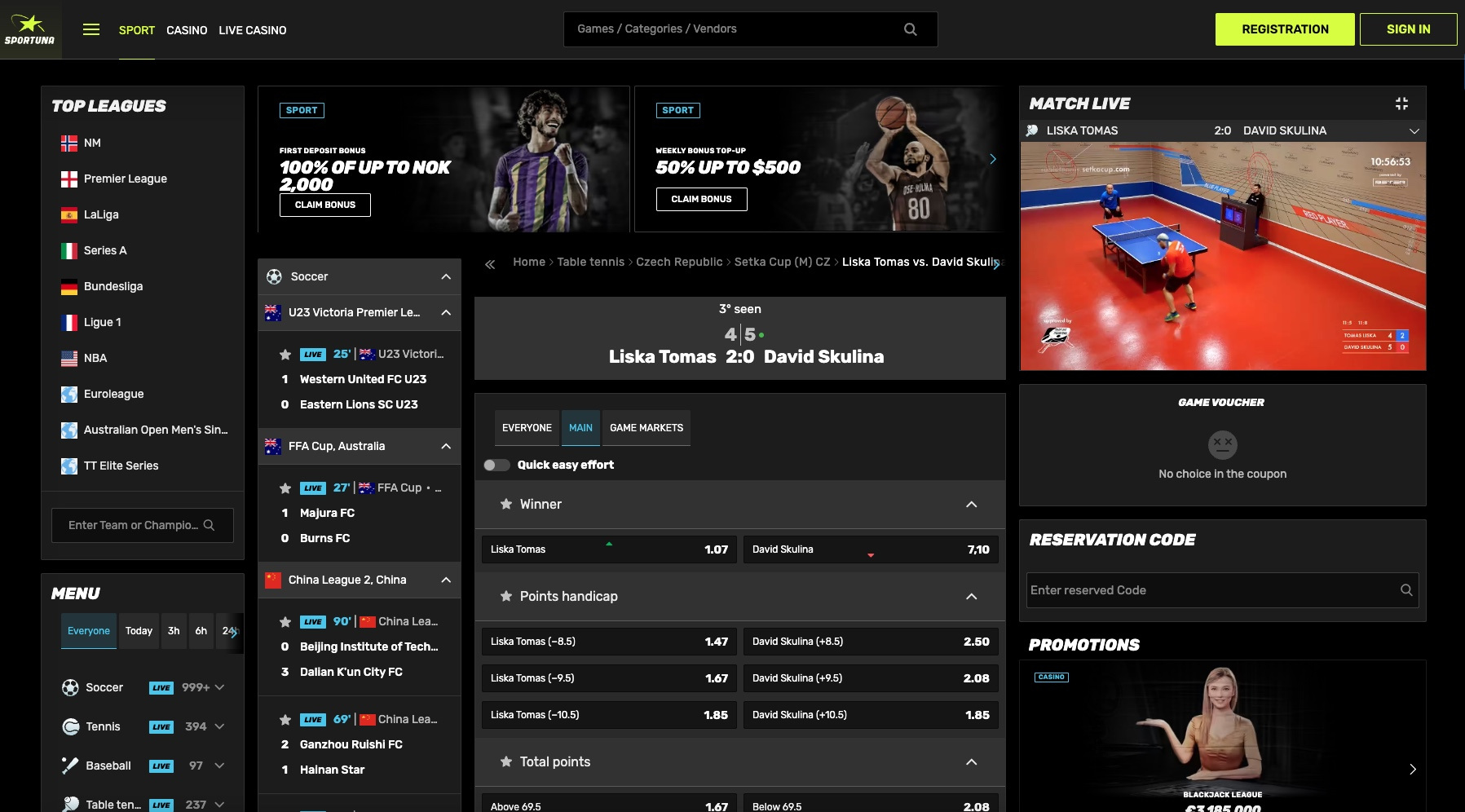Open the match selector dropdown in Match Live
The width and height of the screenshot is (1465, 812).
tap(1415, 130)
